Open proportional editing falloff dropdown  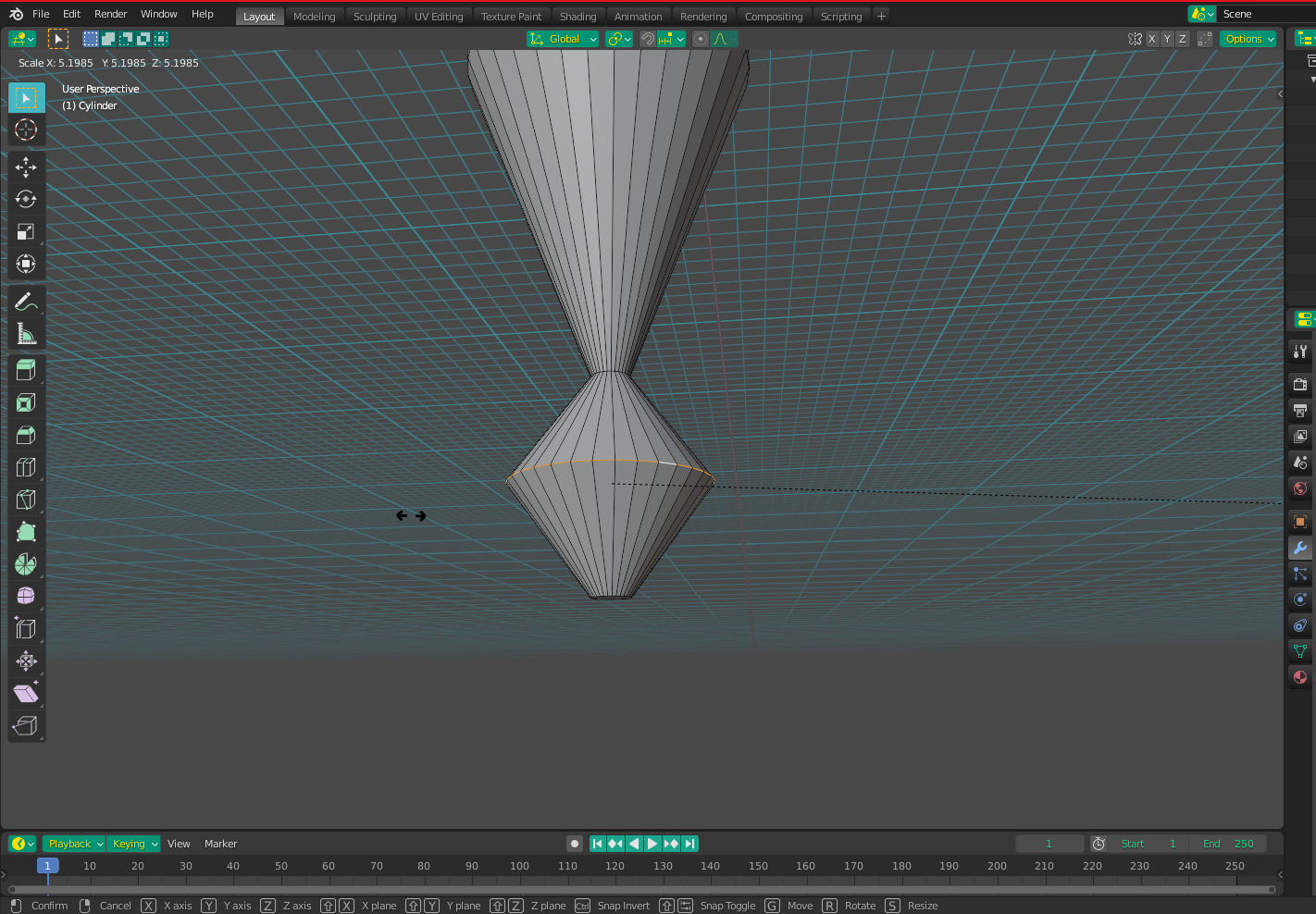click(724, 39)
